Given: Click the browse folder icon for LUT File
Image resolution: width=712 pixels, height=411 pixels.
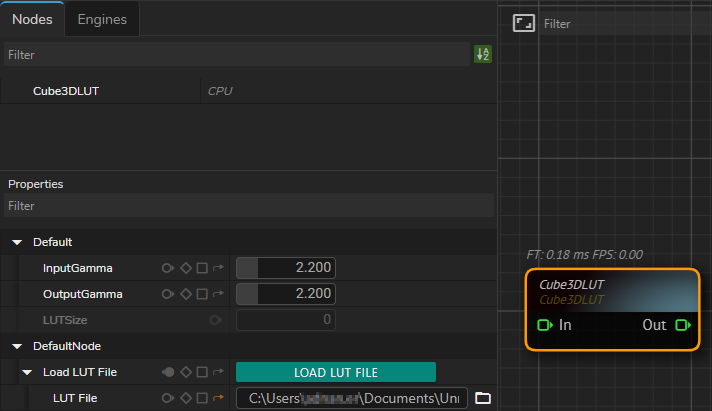Looking at the screenshot, I should 483,398.
